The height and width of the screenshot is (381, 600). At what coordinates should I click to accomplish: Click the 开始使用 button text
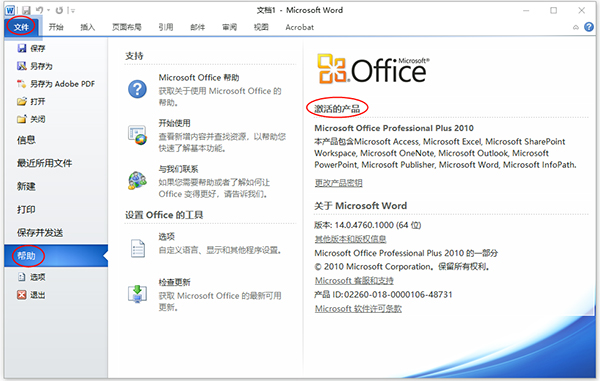coord(174,123)
